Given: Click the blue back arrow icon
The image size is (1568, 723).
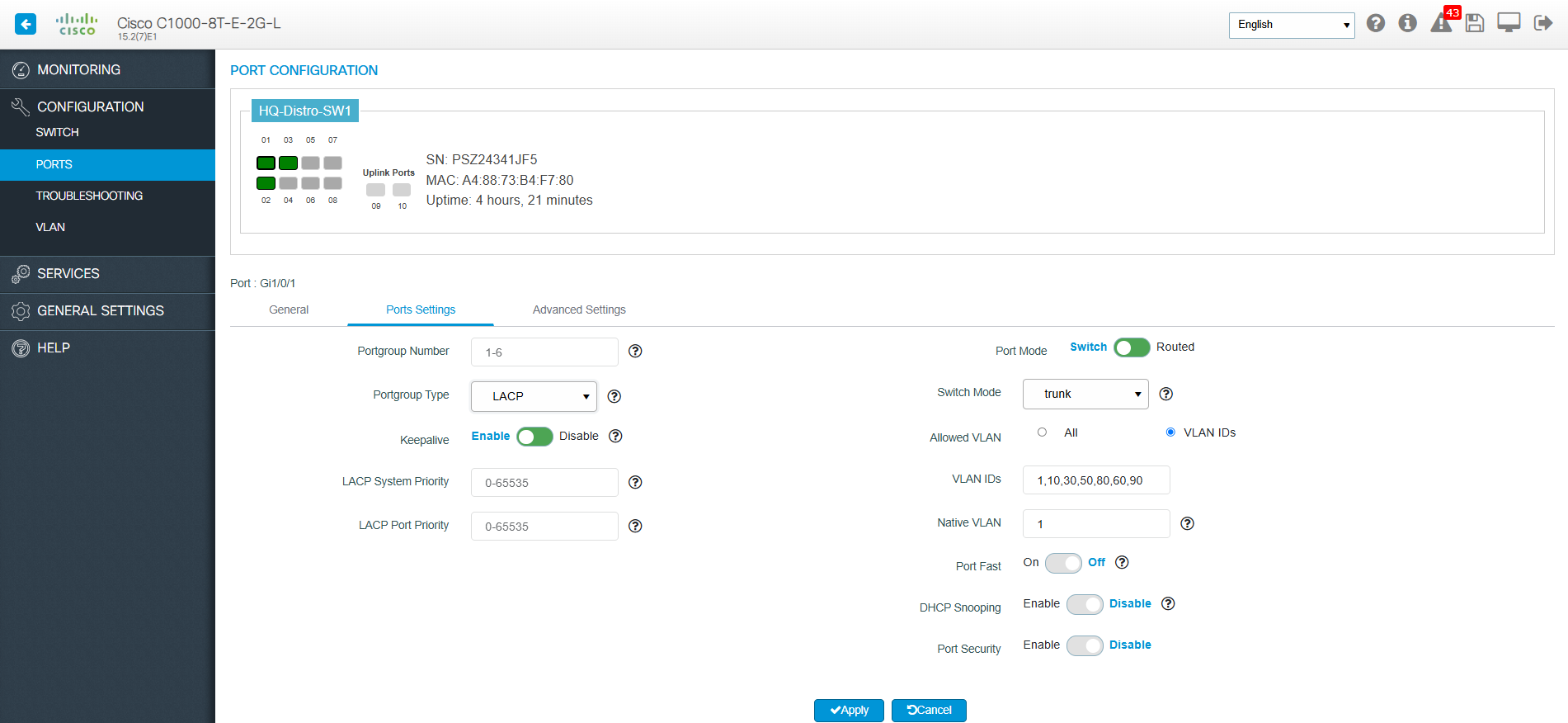Looking at the screenshot, I should point(26,24).
